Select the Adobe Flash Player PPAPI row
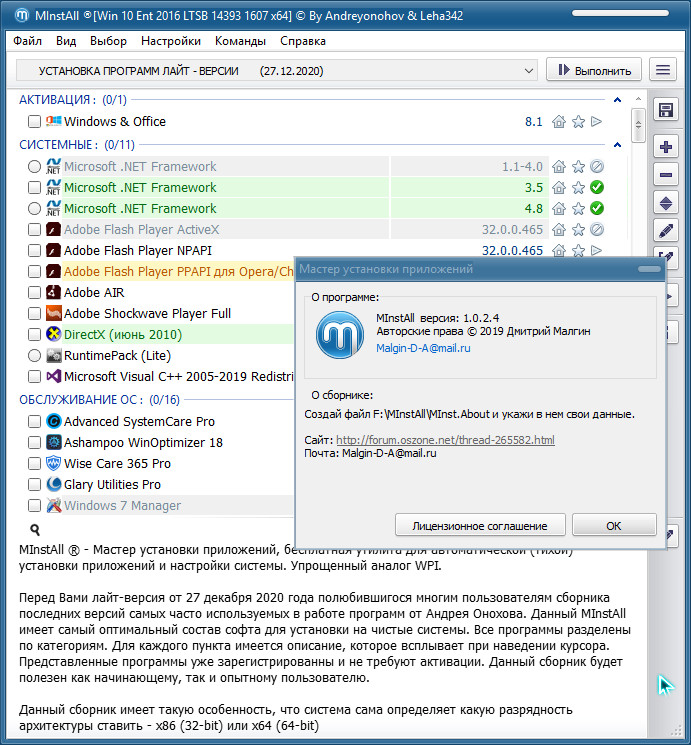This screenshot has width=691, height=745. click(178, 272)
